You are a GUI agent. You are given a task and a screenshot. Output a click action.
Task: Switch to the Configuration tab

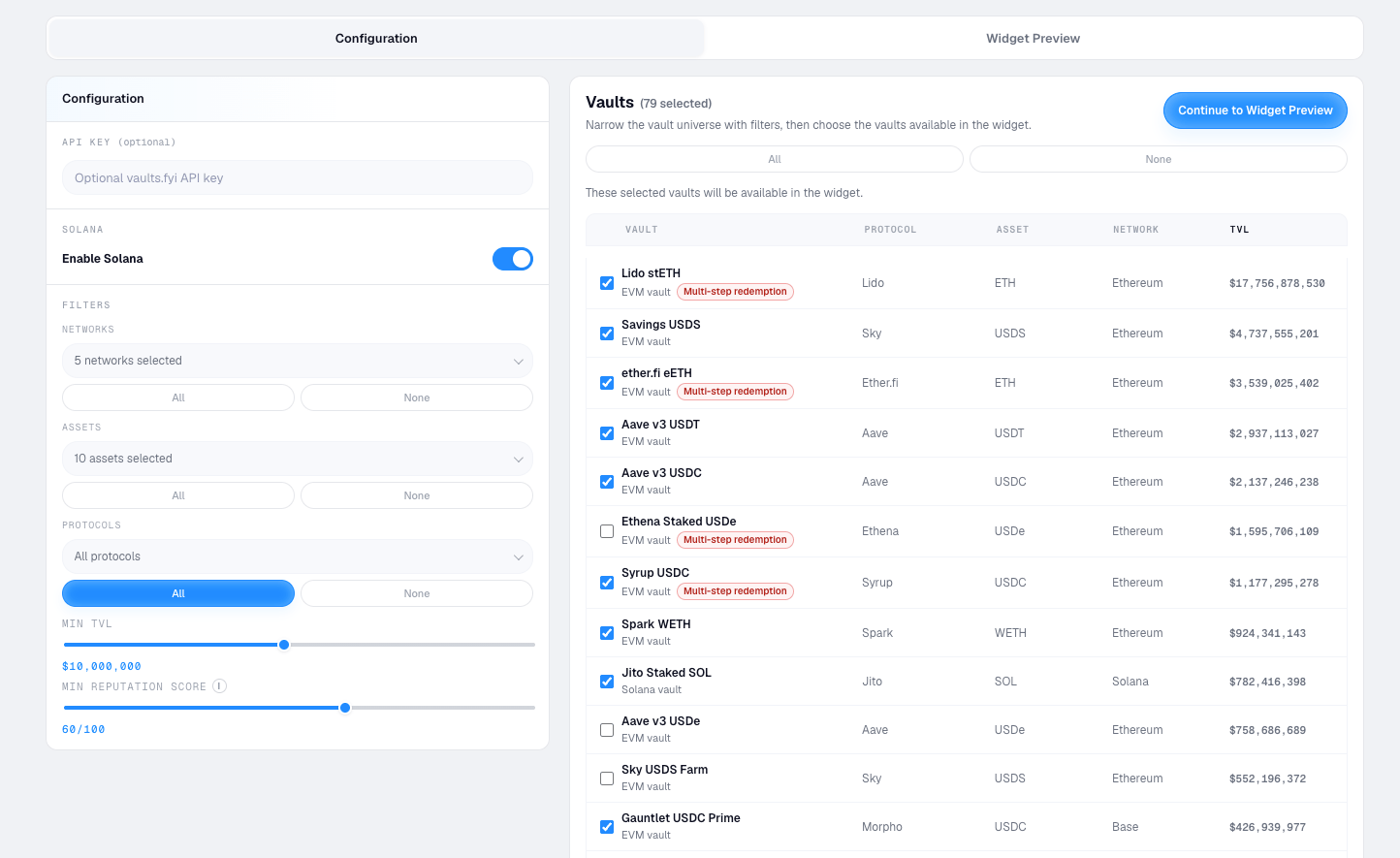(x=376, y=38)
